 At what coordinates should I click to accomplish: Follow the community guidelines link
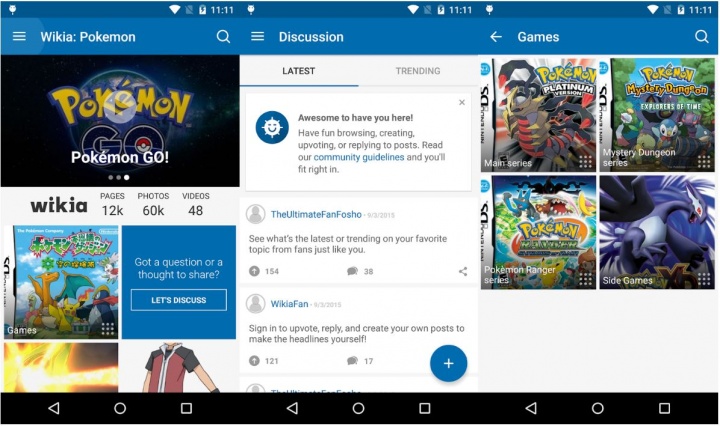click(359, 157)
